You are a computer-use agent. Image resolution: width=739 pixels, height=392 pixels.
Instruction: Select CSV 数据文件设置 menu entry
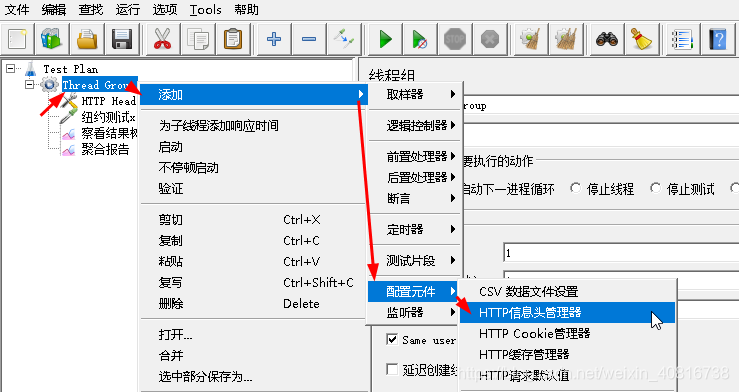tap(567, 292)
